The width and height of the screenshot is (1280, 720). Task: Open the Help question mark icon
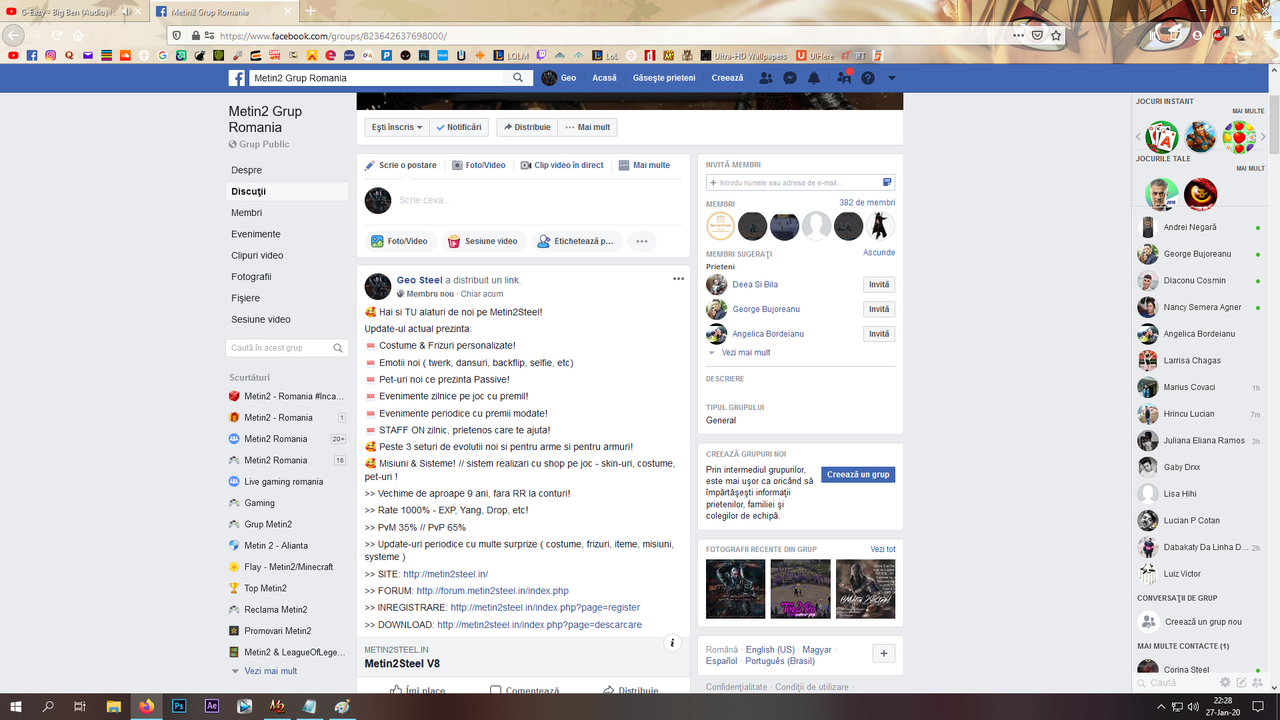point(868,78)
